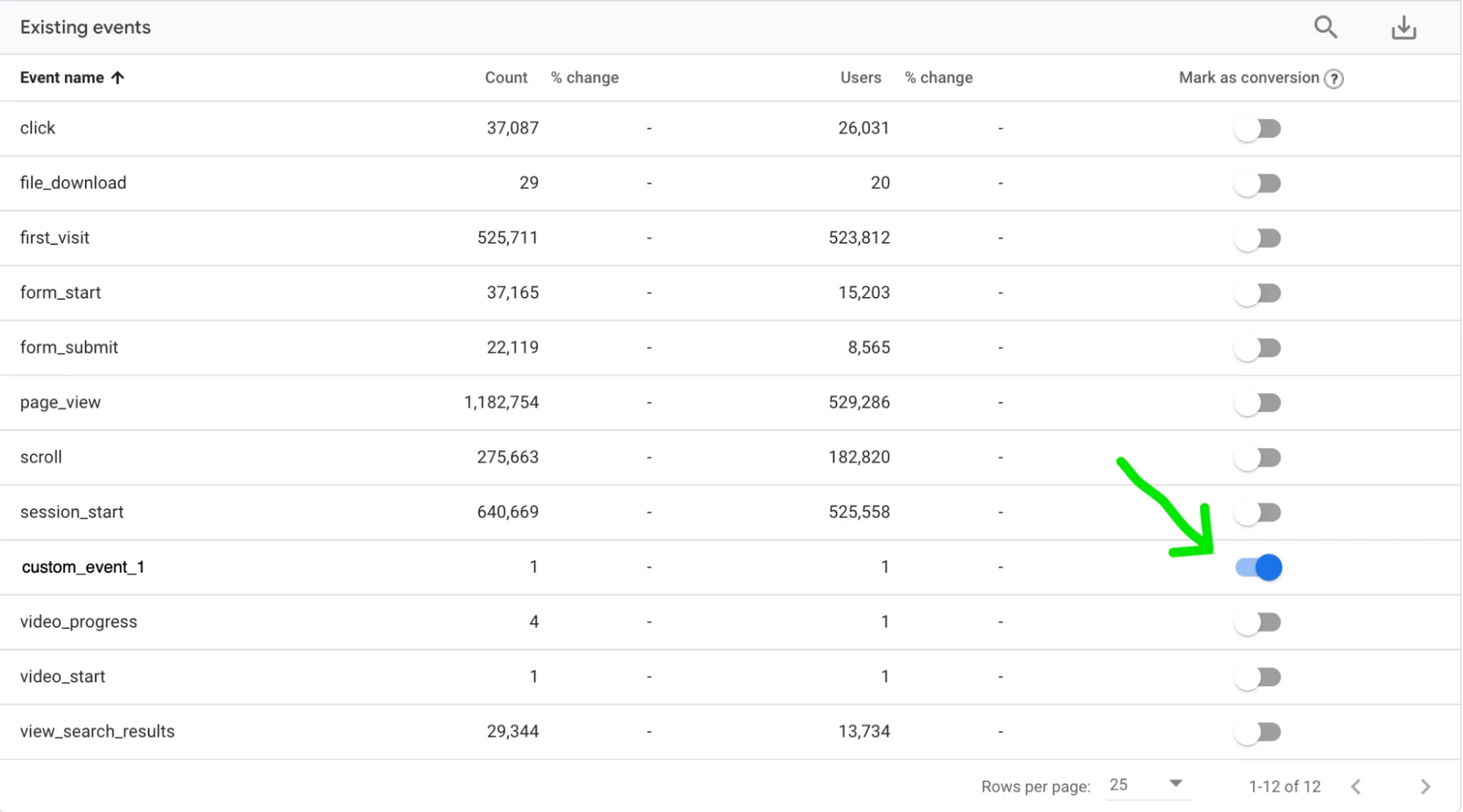
Task: Select the form_submit event name
Action: pyautogui.click(x=69, y=347)
